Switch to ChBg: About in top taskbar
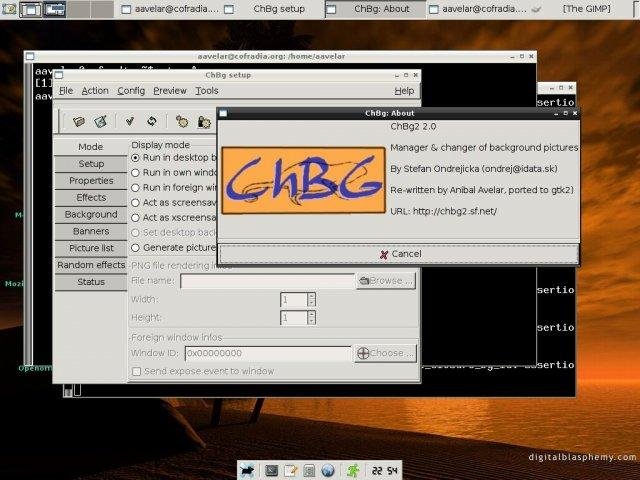The width and height of the screenshot is (640, 480). tap(376, 9)
